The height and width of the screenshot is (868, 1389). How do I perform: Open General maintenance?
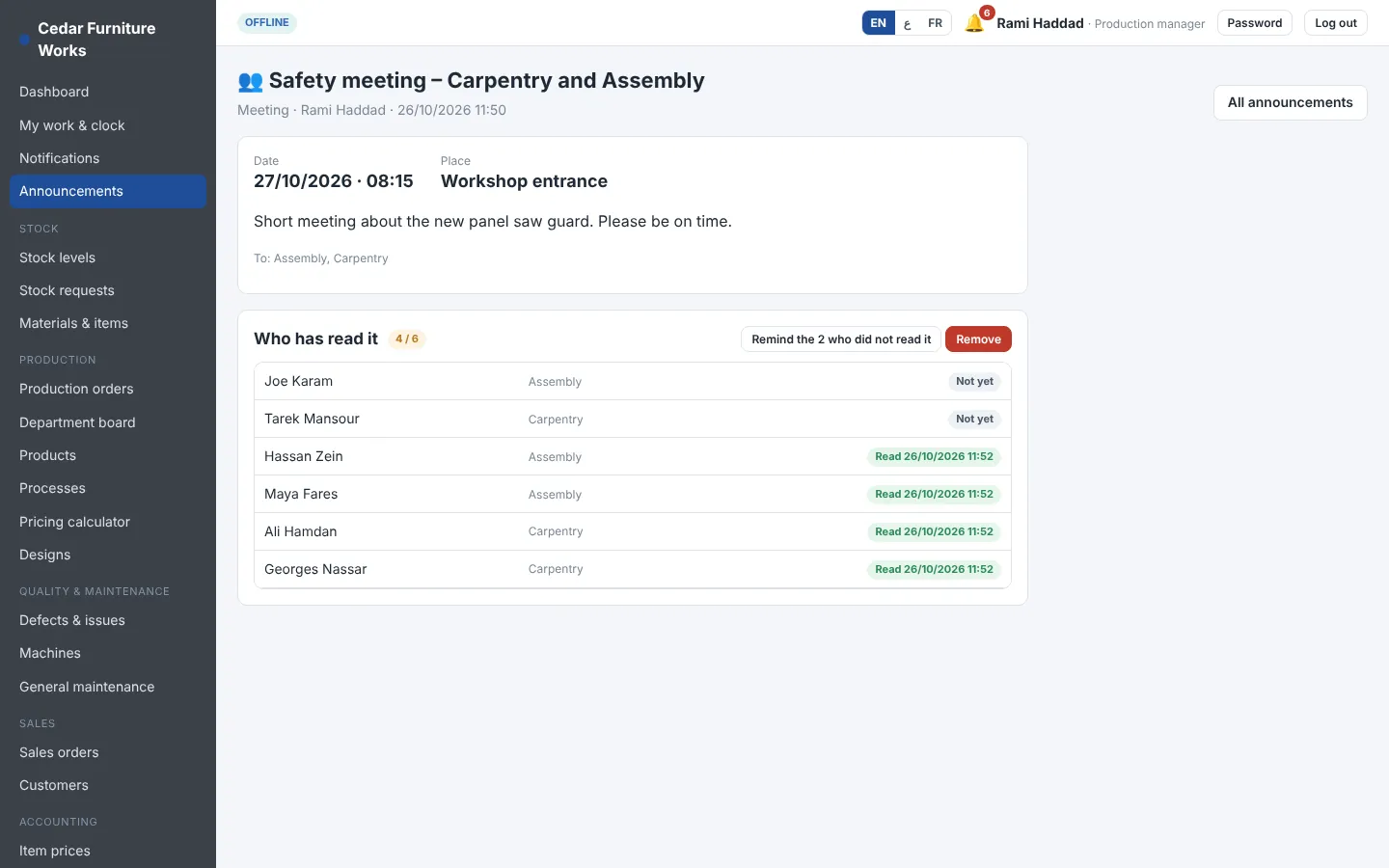108,687
